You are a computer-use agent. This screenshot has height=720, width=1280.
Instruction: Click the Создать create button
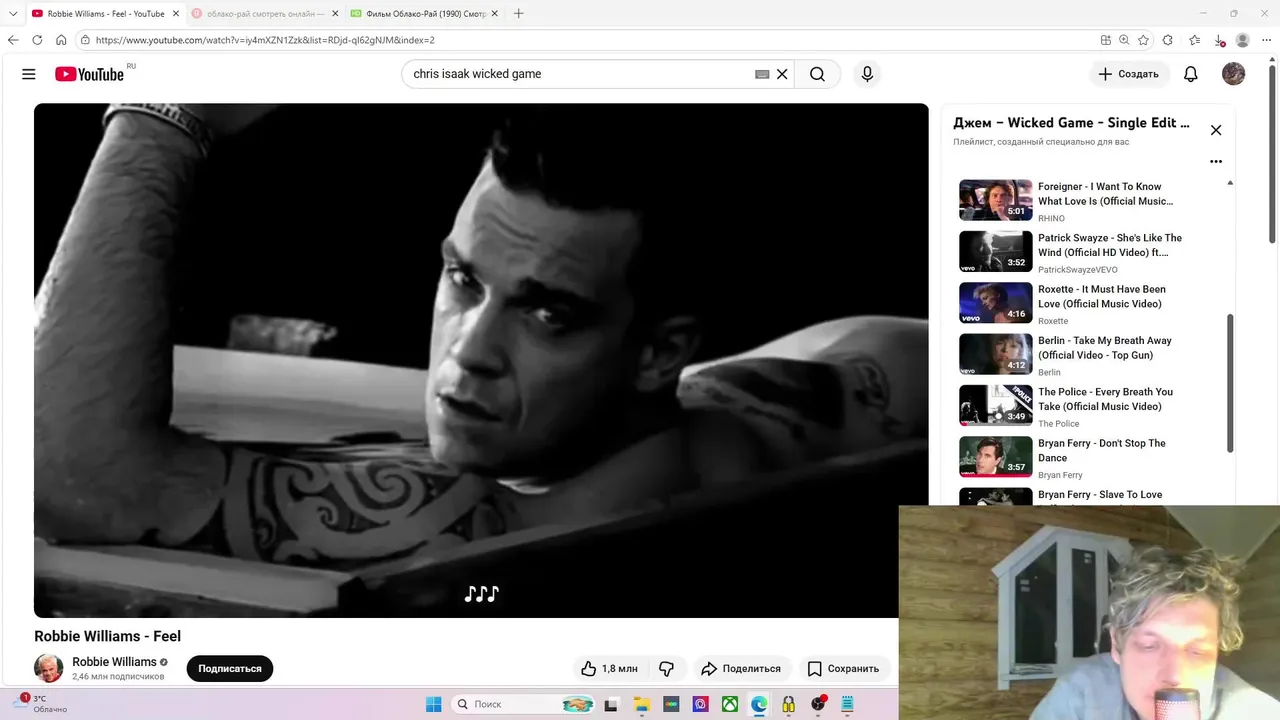[x=1129, y=74]
